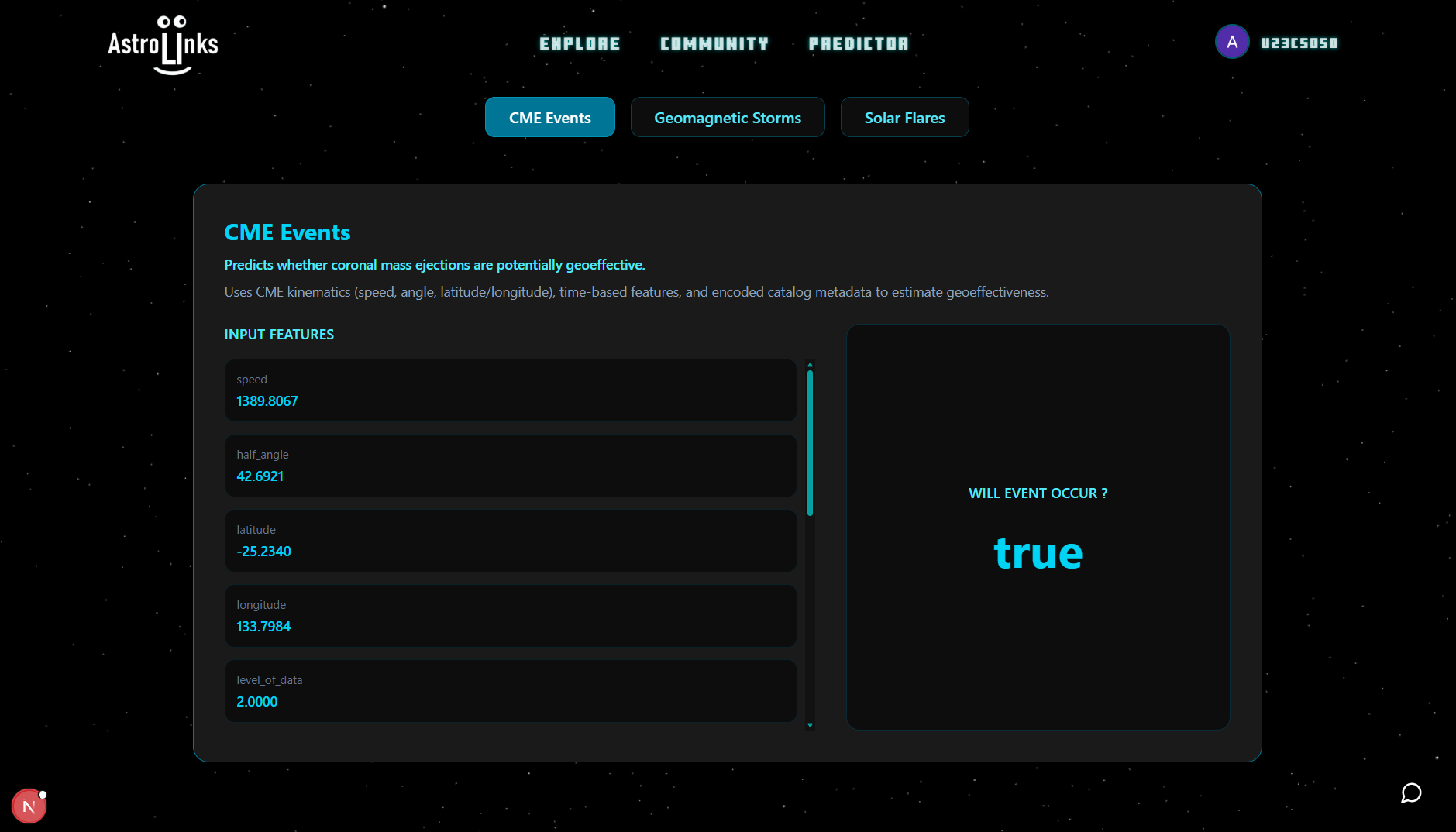Click the 'Uses CME kinematics' description text
The width and height of the screenshot is (1456, 832).
pyautogui.click(x=636, y=292)
